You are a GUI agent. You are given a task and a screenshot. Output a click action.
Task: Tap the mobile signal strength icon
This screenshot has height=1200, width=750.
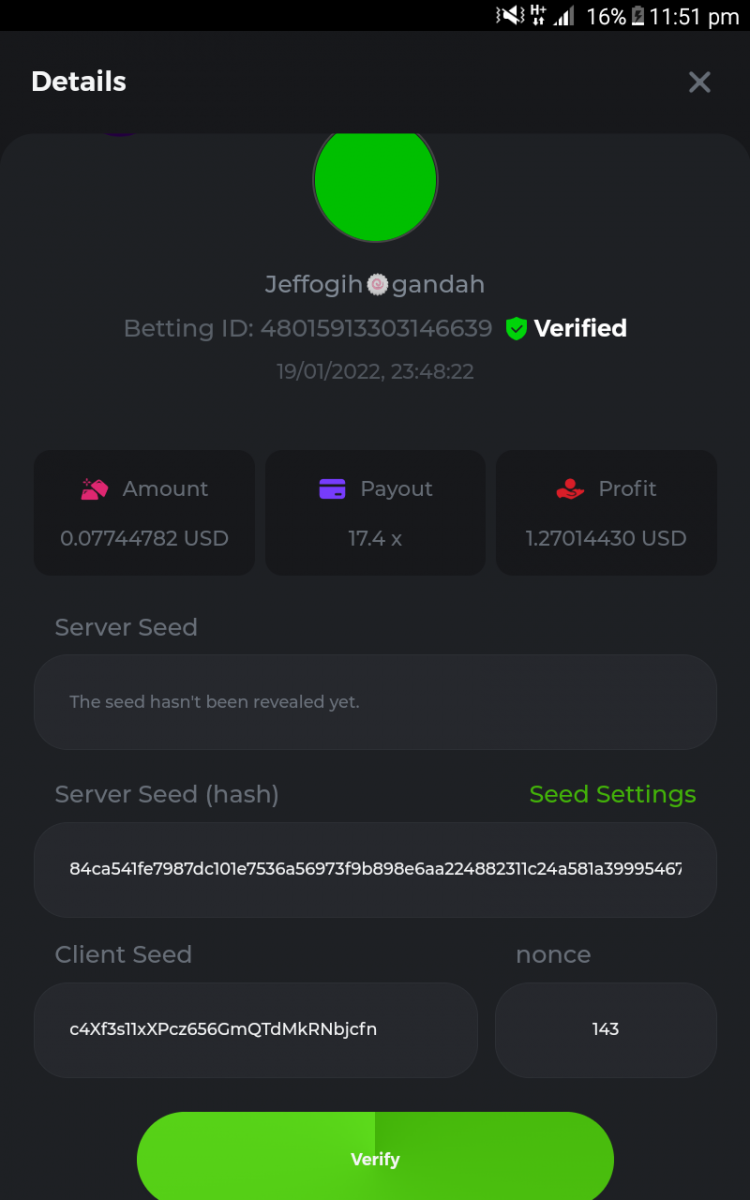click(x=565, y=16)
